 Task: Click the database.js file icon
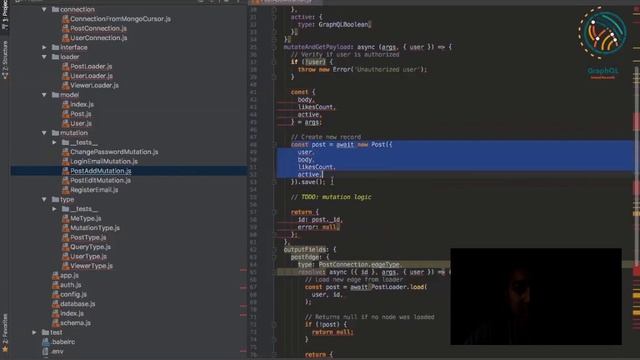coord(56,304)
